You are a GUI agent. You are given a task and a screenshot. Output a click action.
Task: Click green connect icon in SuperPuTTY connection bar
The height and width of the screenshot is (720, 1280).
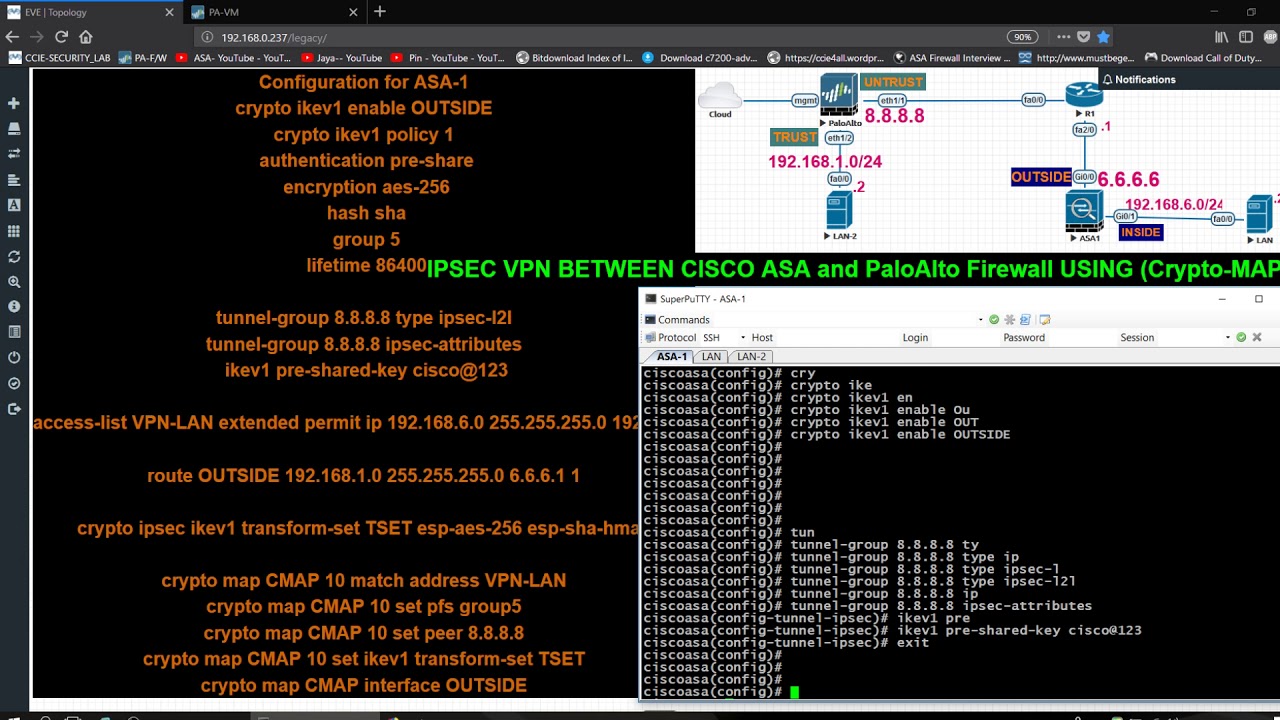(1241, 338)
